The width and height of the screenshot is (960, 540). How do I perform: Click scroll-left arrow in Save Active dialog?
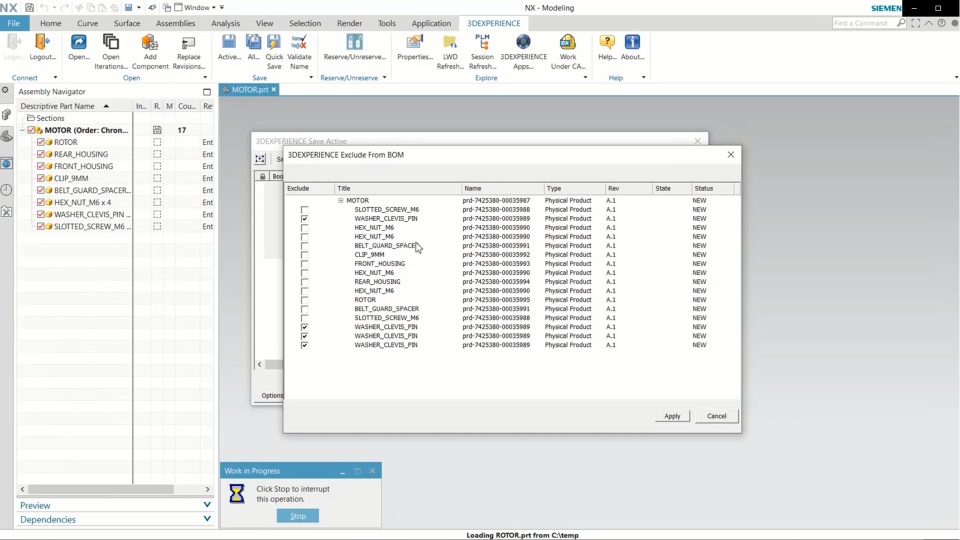coord(260,364)
